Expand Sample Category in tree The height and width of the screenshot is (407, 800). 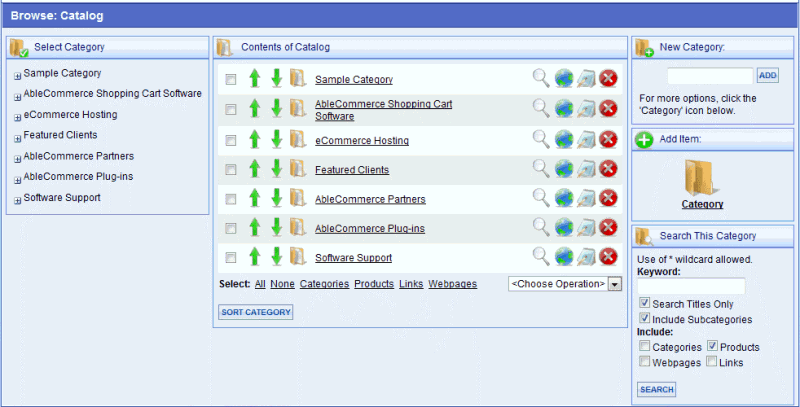[17, 76]
